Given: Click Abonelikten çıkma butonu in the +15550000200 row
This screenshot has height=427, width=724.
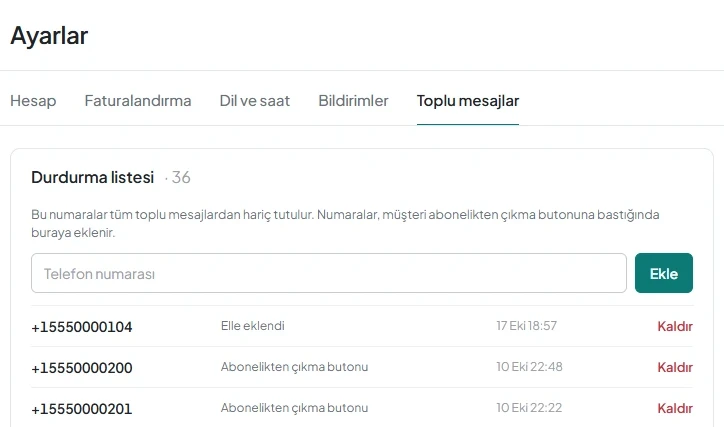Looking at the screenshot, I should click(294, 367).
